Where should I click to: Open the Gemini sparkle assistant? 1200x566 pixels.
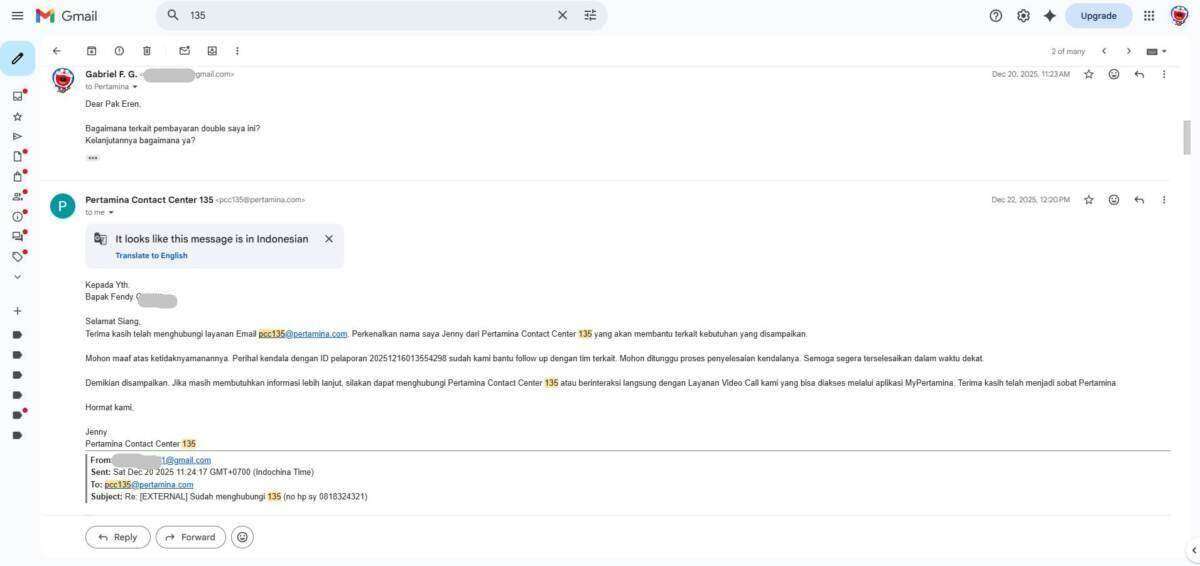(x=1050, y=16)
